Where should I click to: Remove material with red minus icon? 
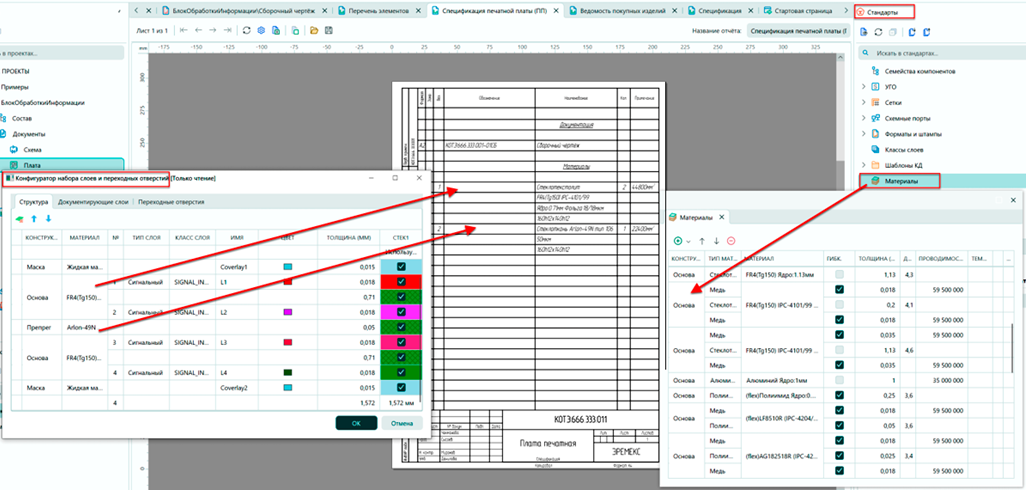tap(731, 241)
